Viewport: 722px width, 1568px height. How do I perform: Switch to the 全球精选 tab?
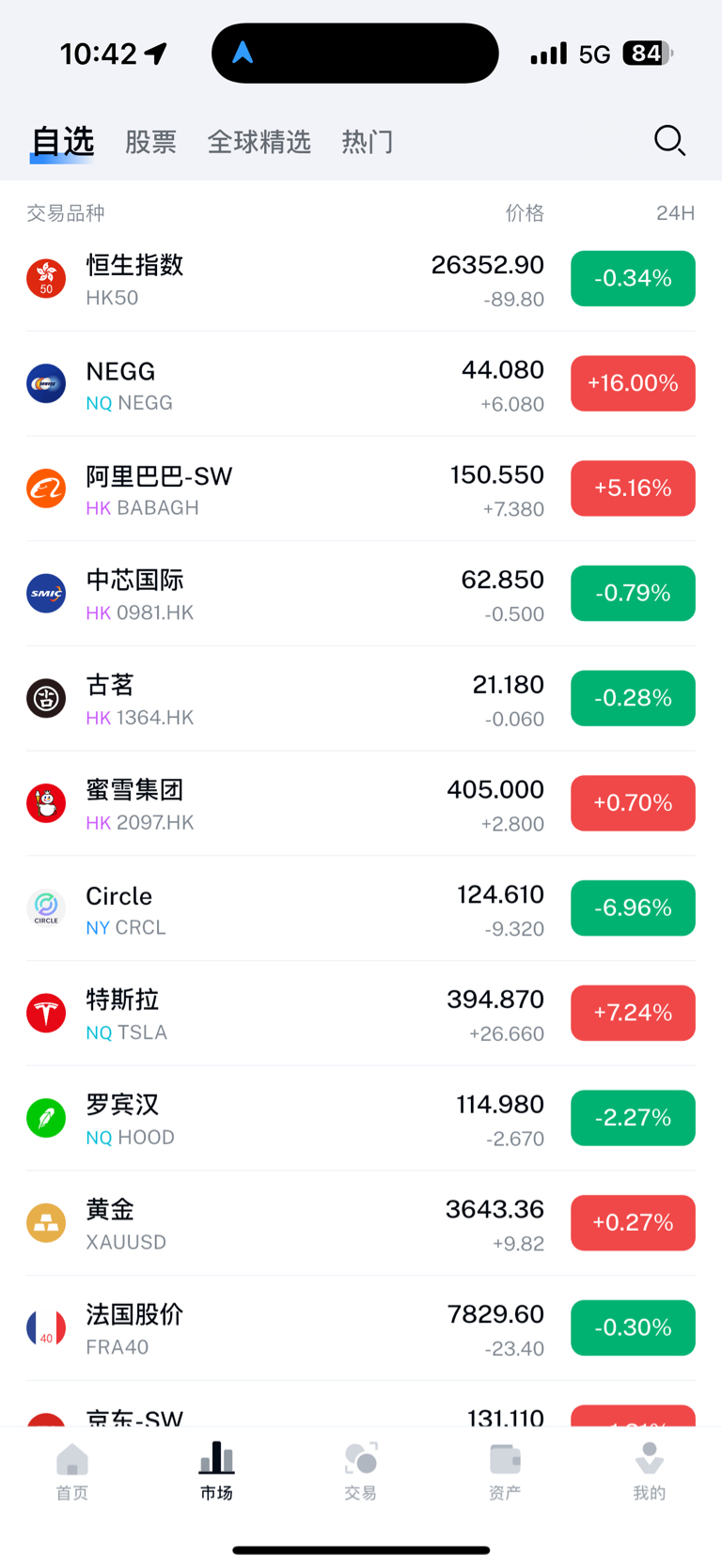[x=259, y=142]
